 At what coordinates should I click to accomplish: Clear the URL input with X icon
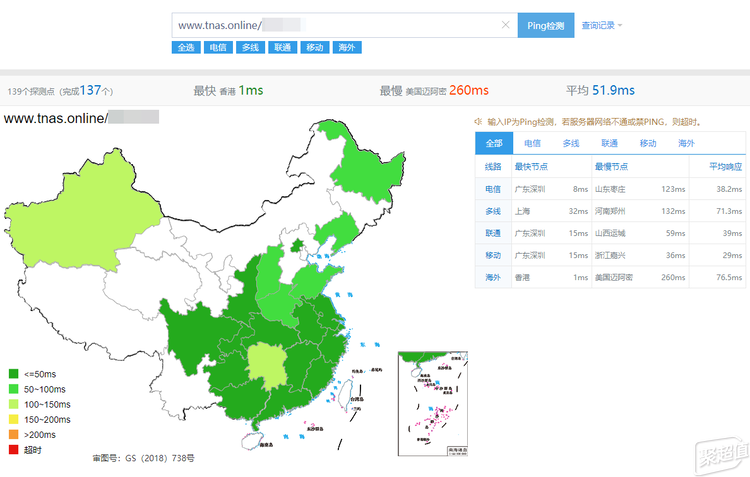tap(506, 25)
